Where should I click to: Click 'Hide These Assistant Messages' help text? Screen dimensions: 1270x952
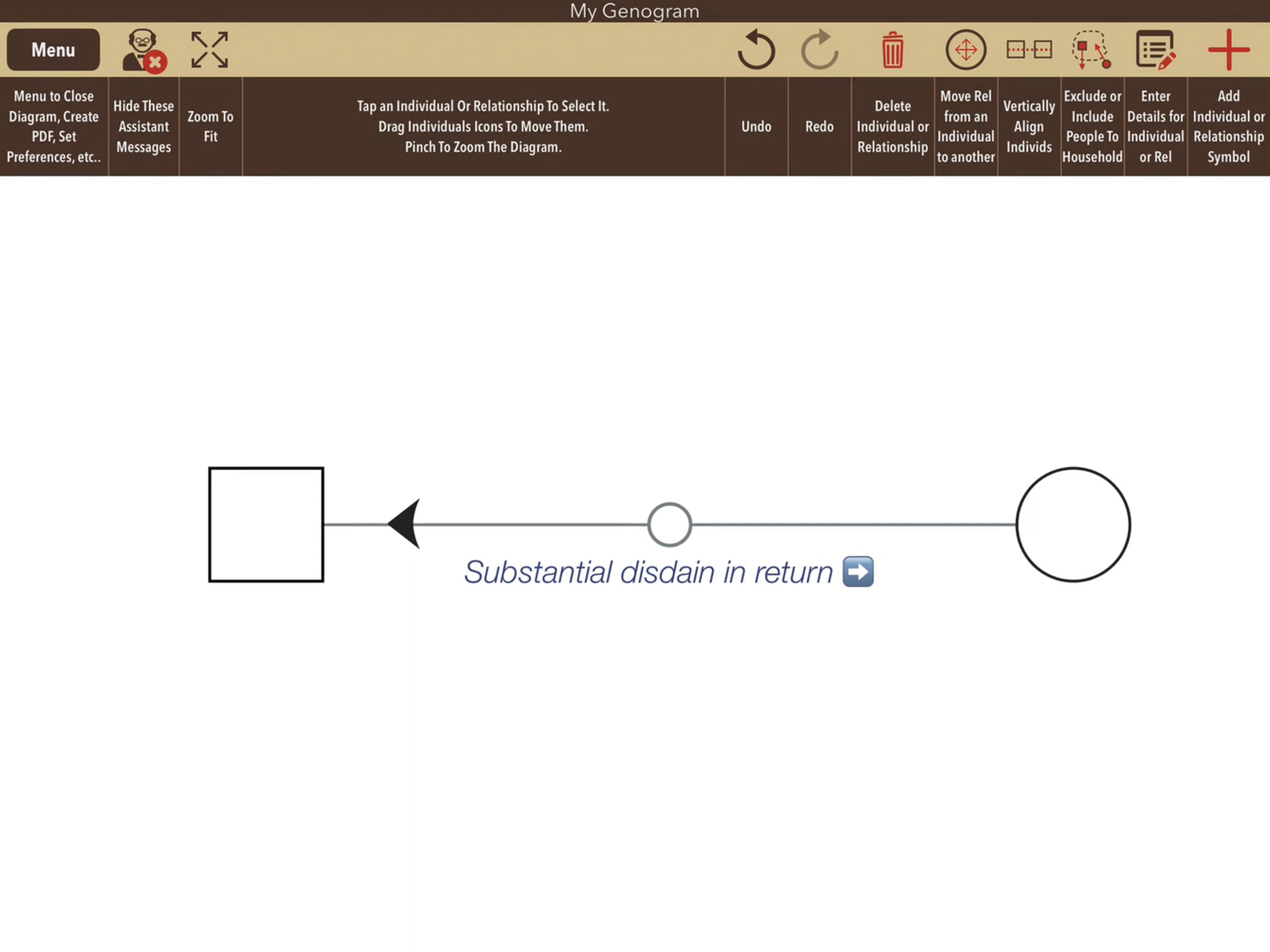tap(143, 126)
